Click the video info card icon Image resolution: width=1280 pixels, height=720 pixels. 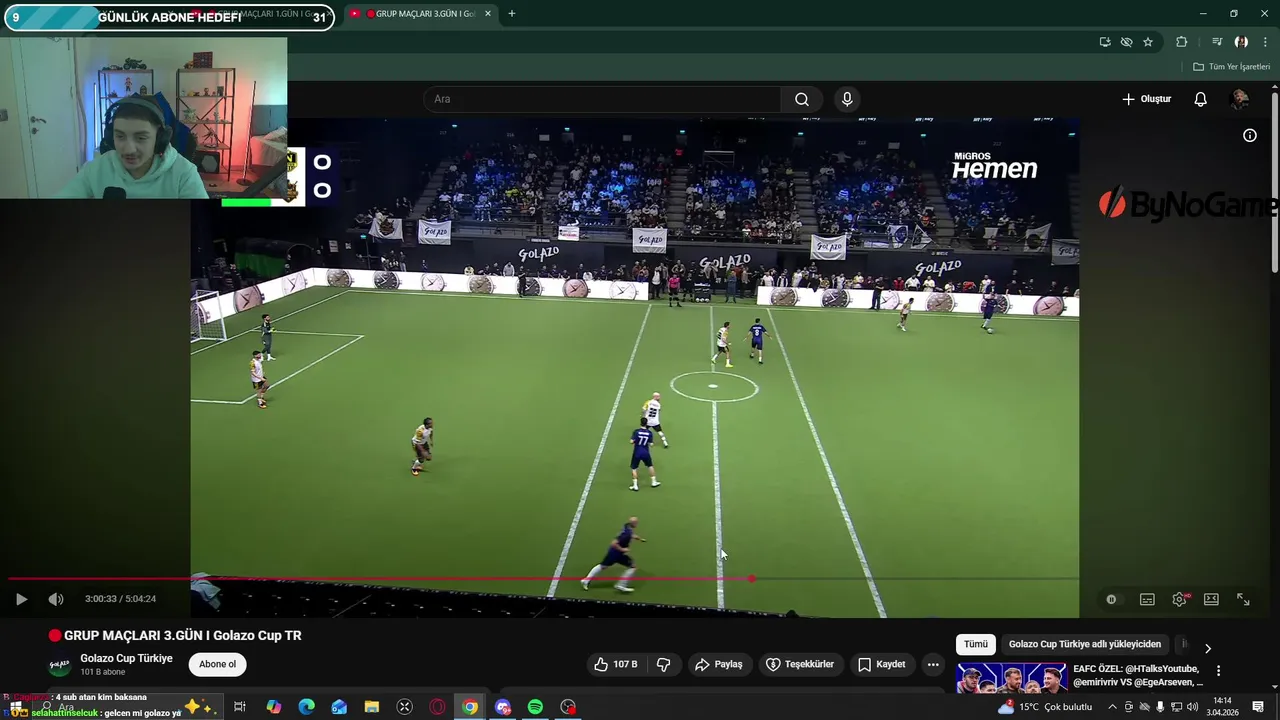coord(1249,136)
